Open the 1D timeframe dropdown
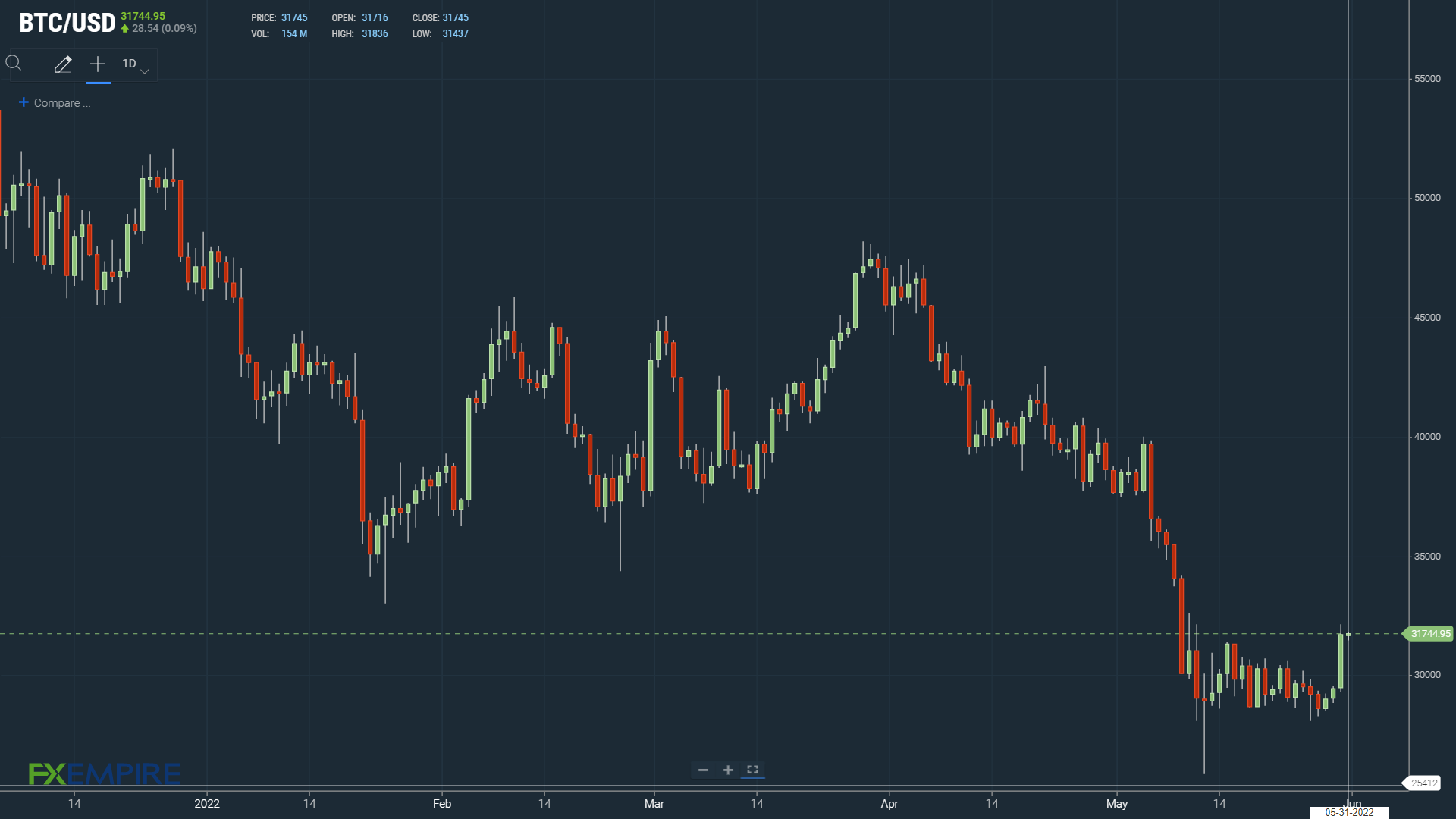This screenshot has width=1456, height=819. coord(135,65)
